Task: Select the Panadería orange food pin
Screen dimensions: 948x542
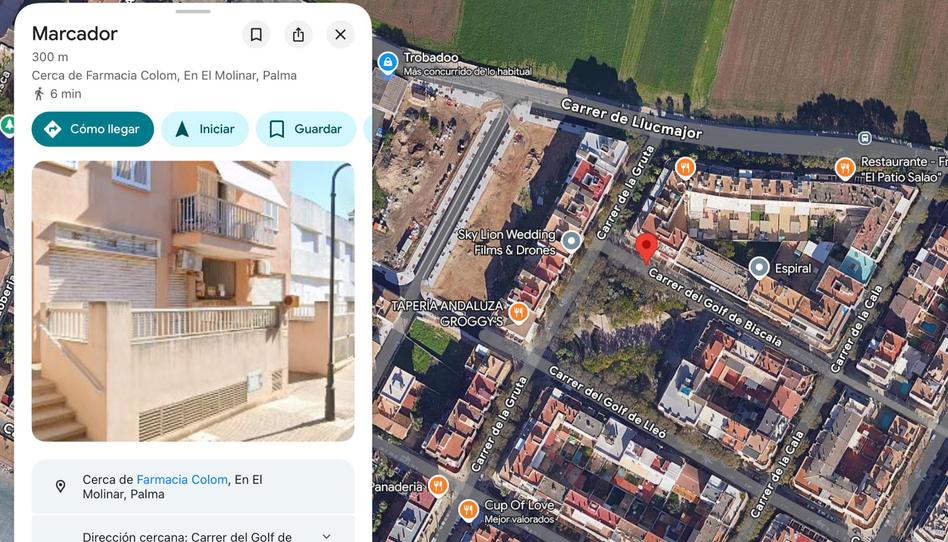Action: coord(438,485)
